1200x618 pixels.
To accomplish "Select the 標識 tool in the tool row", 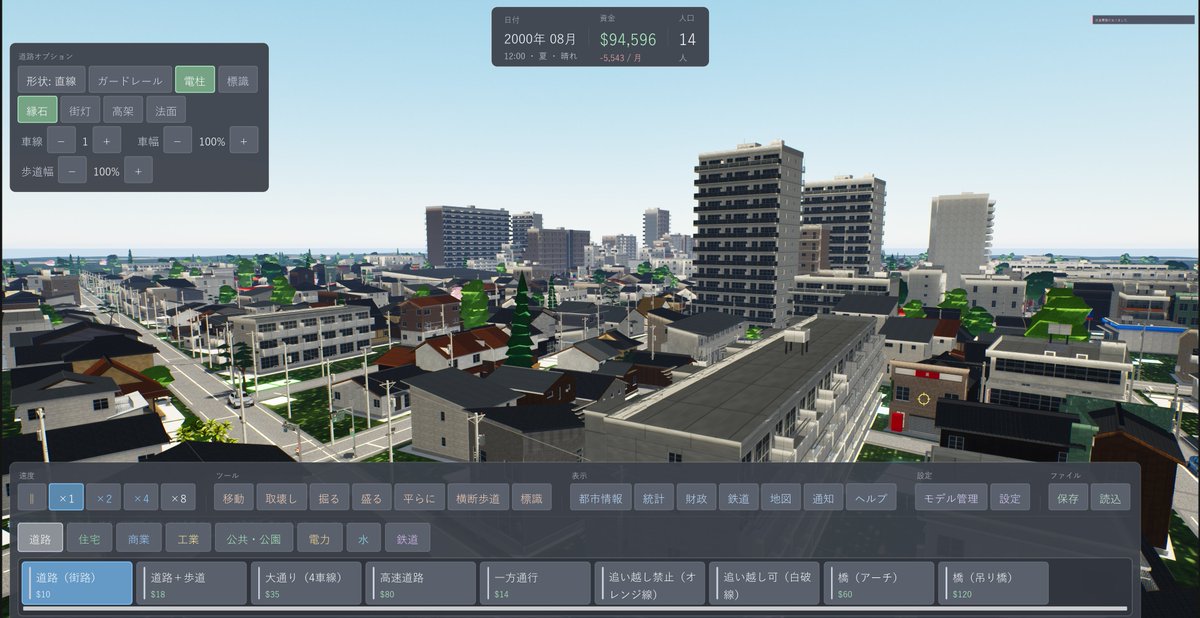I will click(x=532, y=497).
